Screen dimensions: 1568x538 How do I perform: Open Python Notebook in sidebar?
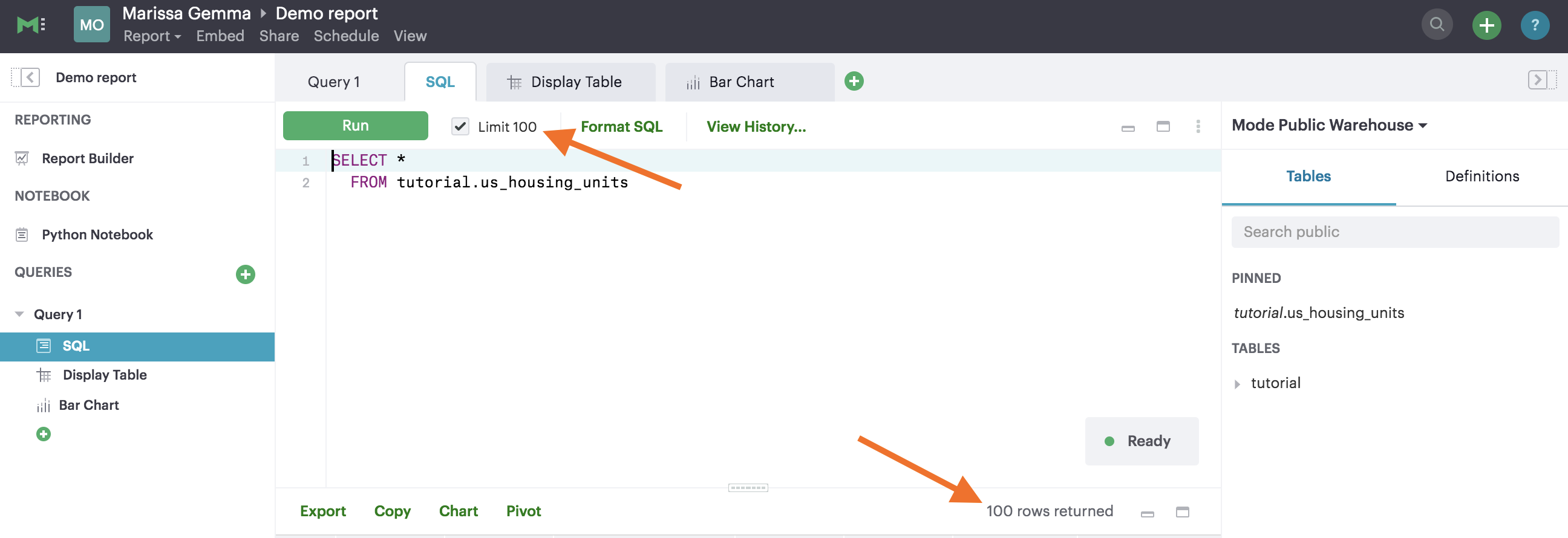point(97,235)
